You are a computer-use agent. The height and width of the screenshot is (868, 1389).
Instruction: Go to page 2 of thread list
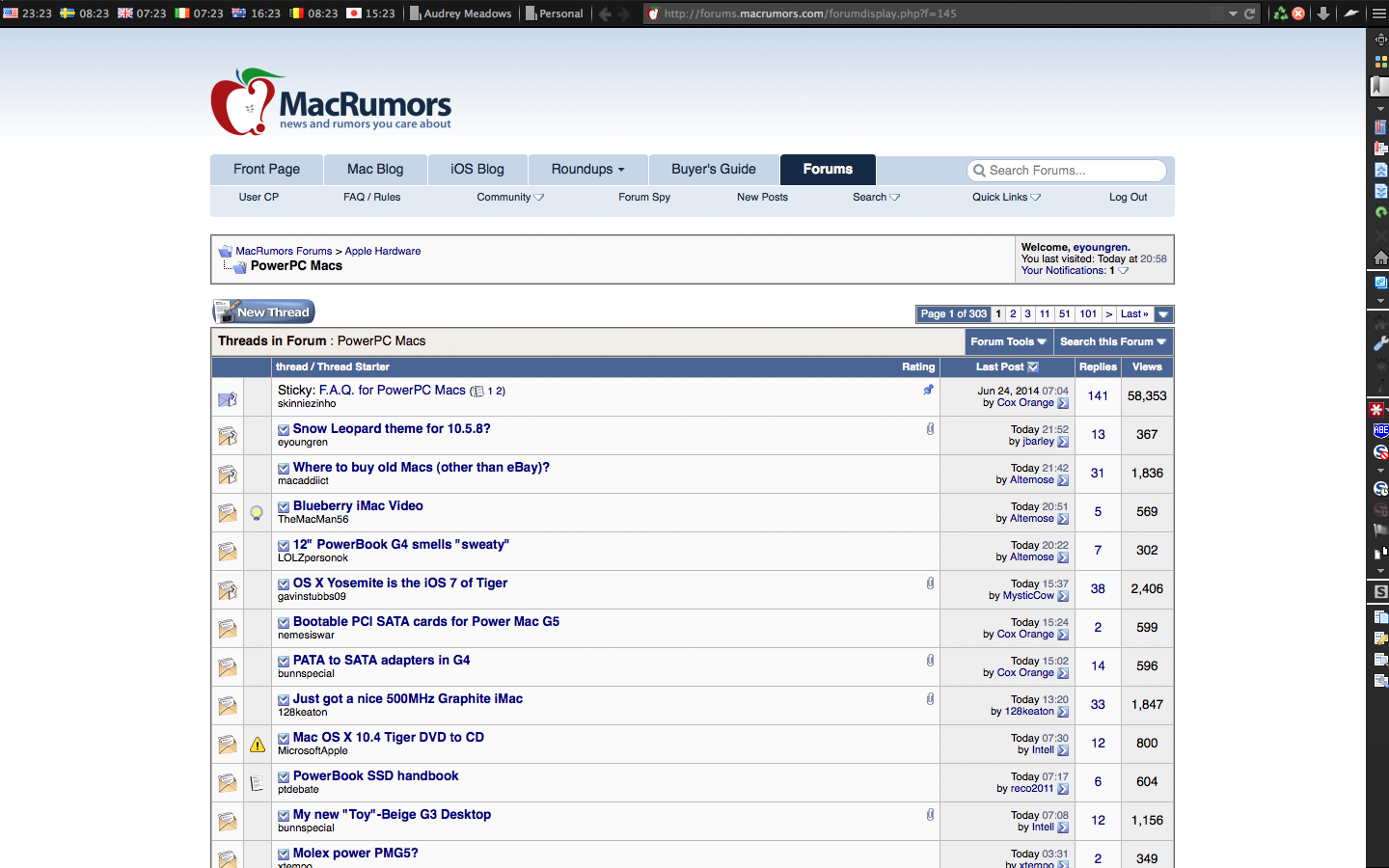[x=1013, y=314]
